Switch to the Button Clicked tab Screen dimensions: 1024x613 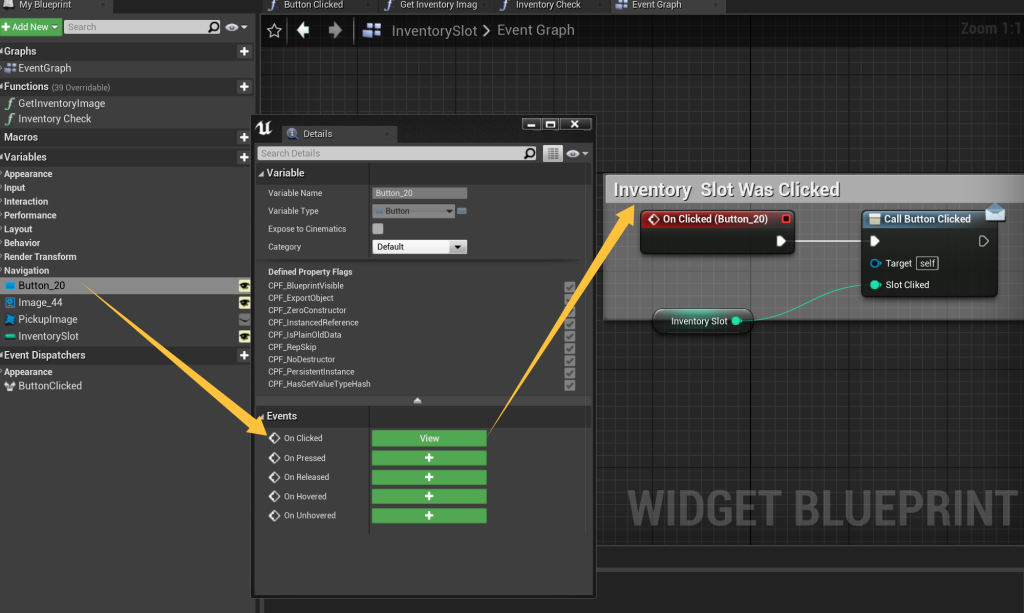(313, 5)
